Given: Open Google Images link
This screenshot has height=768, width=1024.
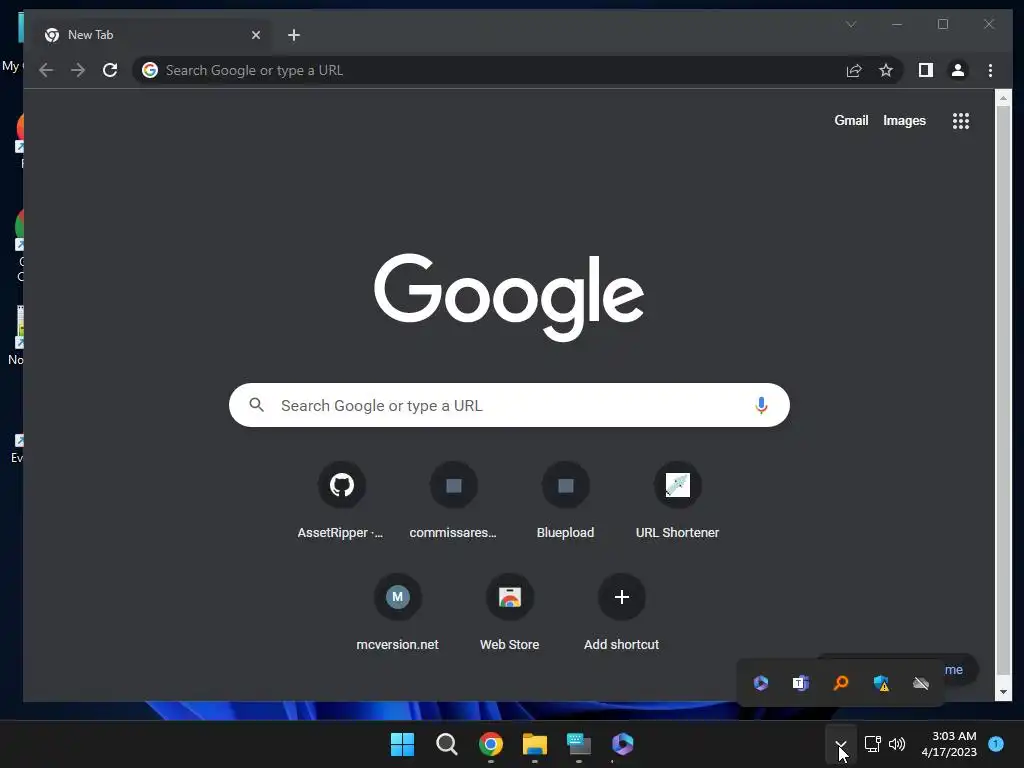Looking at the screenshot, I should click(904, 121).
